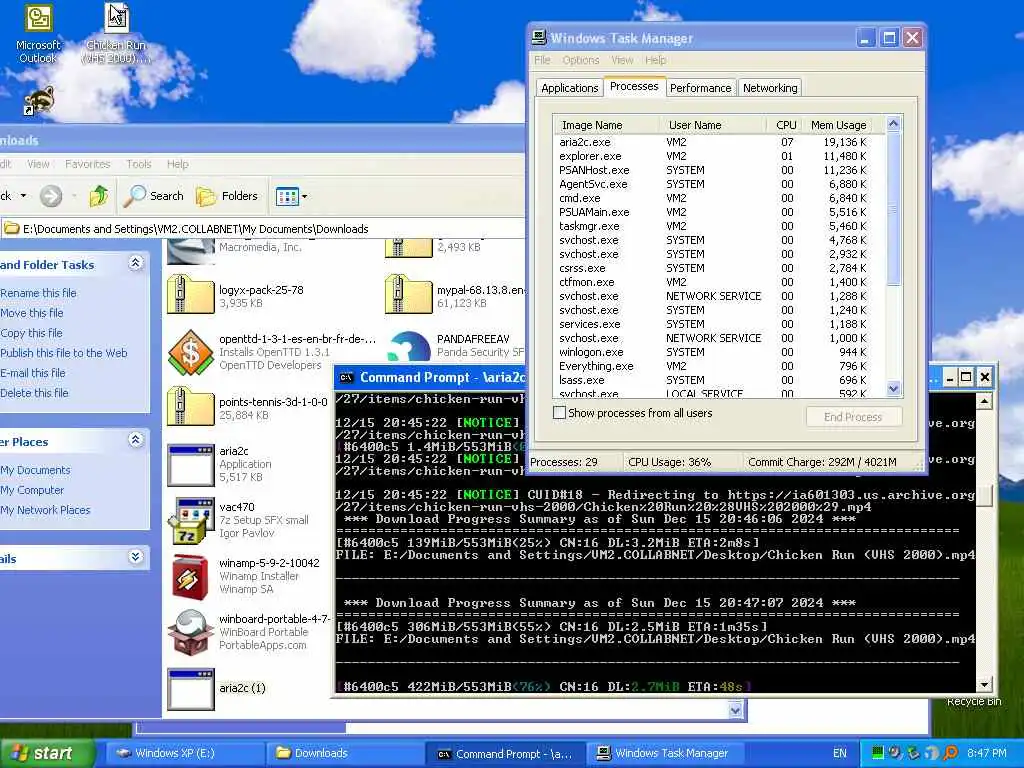Select aria2c.exe process row
The width and height of the screenshot is (1024, 768).
click(x=718, y=142)
